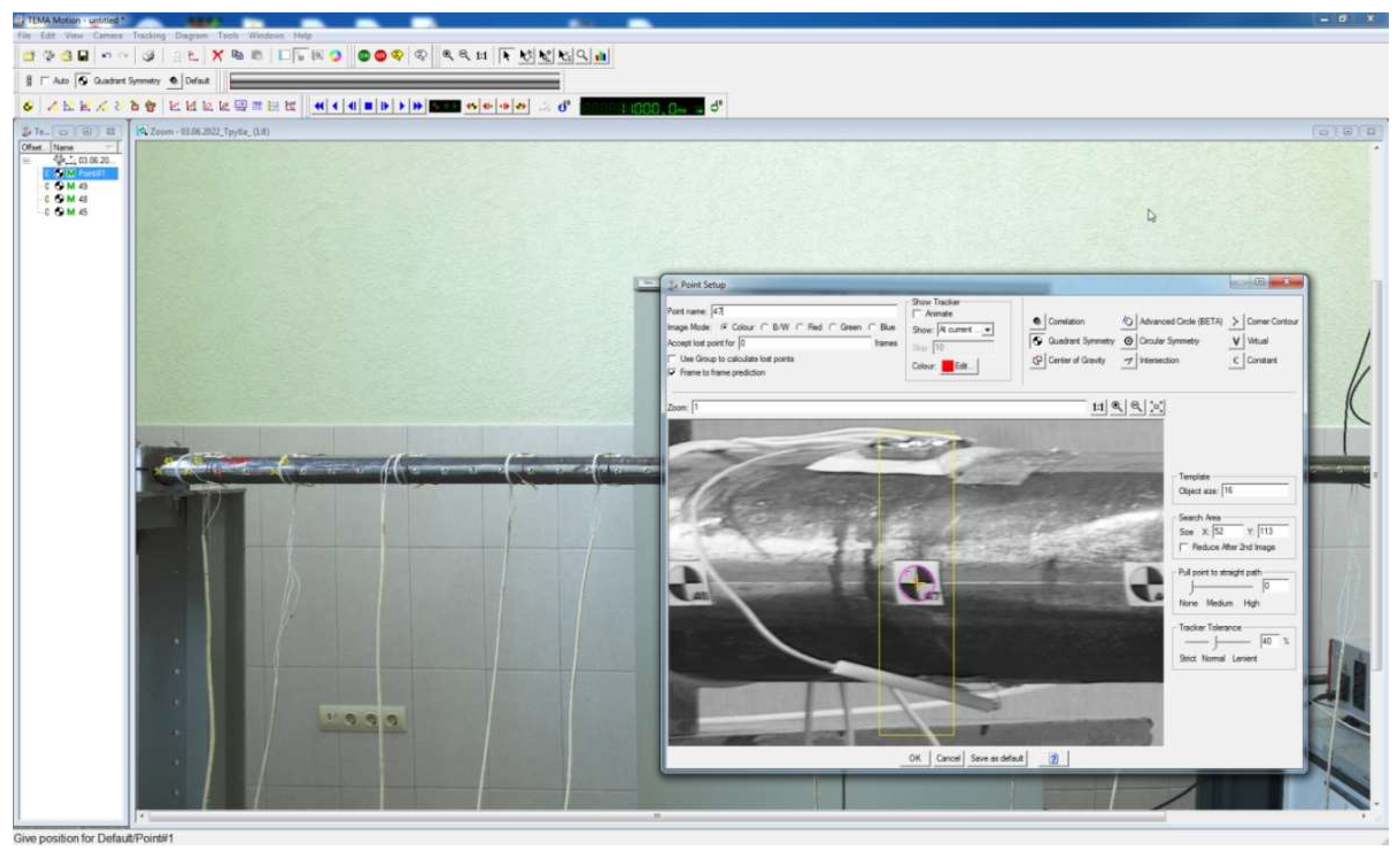Image resolution: width=1400 pixels, height=859 pixels.
Task: Choose the Circular Symmetry tracker type
Action: click(x=1128, y=341)
